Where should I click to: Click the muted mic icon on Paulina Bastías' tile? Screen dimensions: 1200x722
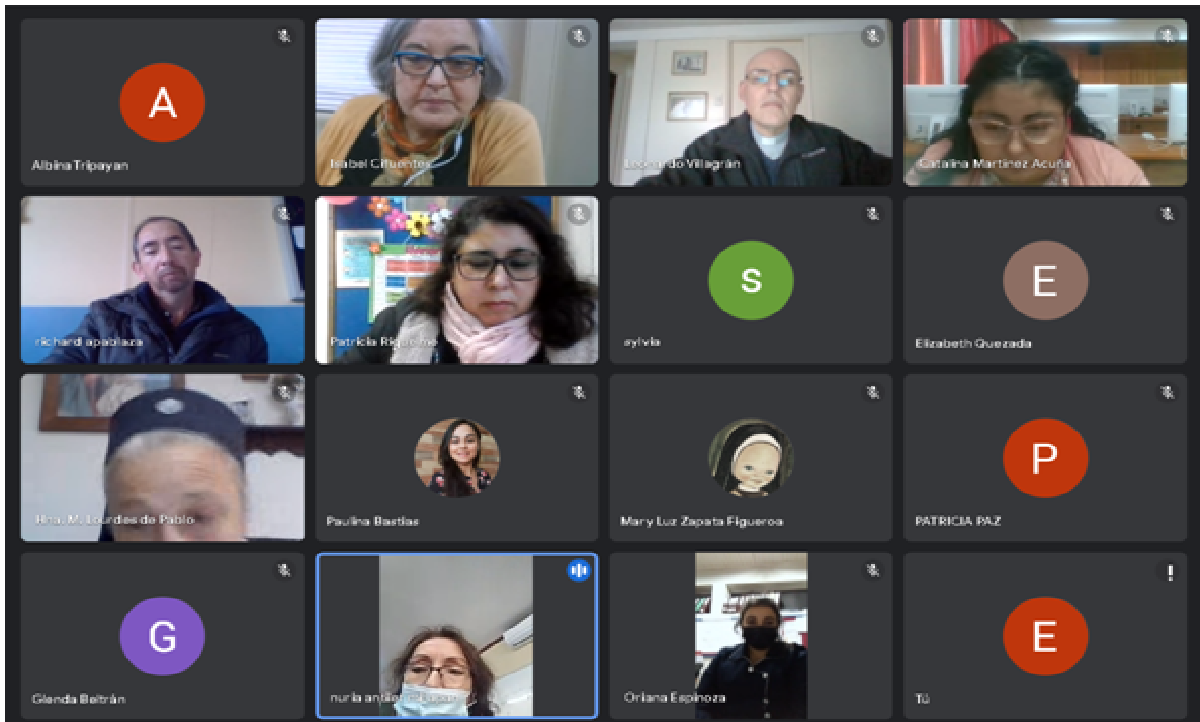point(579,393)
